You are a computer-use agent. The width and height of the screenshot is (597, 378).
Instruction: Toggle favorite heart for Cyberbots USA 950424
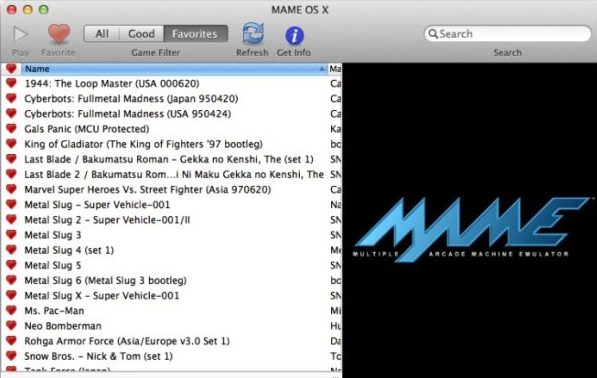(x=11, y=113)
